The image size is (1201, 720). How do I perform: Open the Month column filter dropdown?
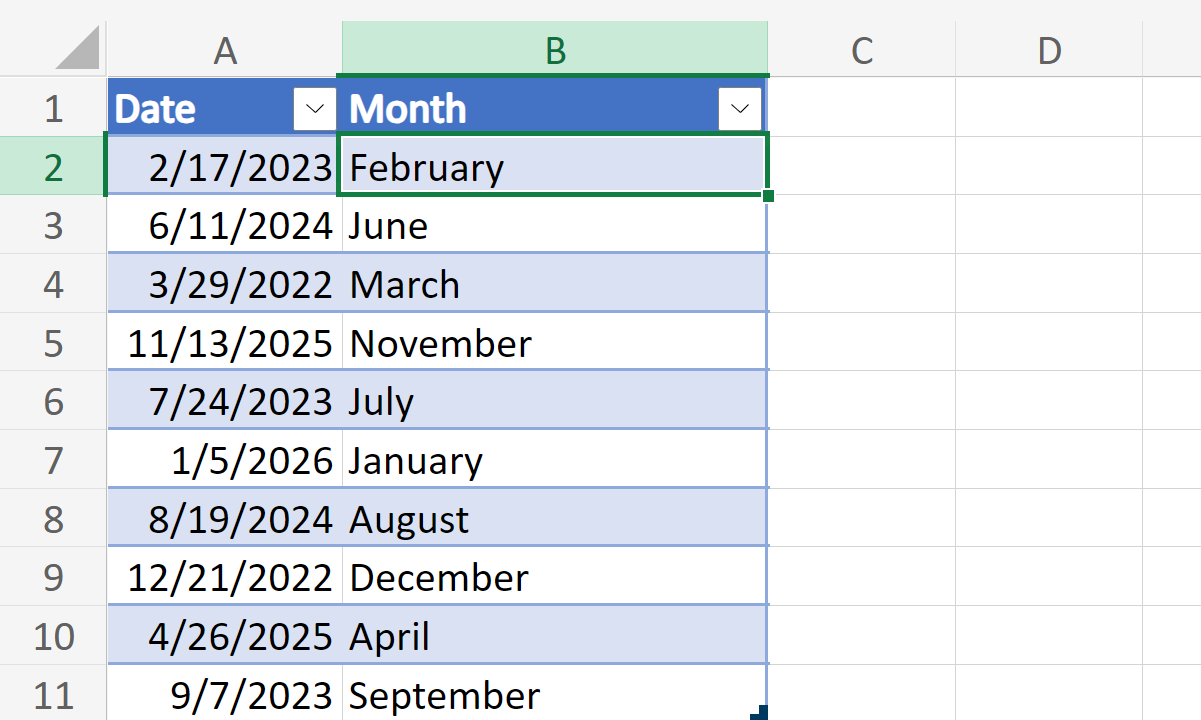tap(740, 109)
